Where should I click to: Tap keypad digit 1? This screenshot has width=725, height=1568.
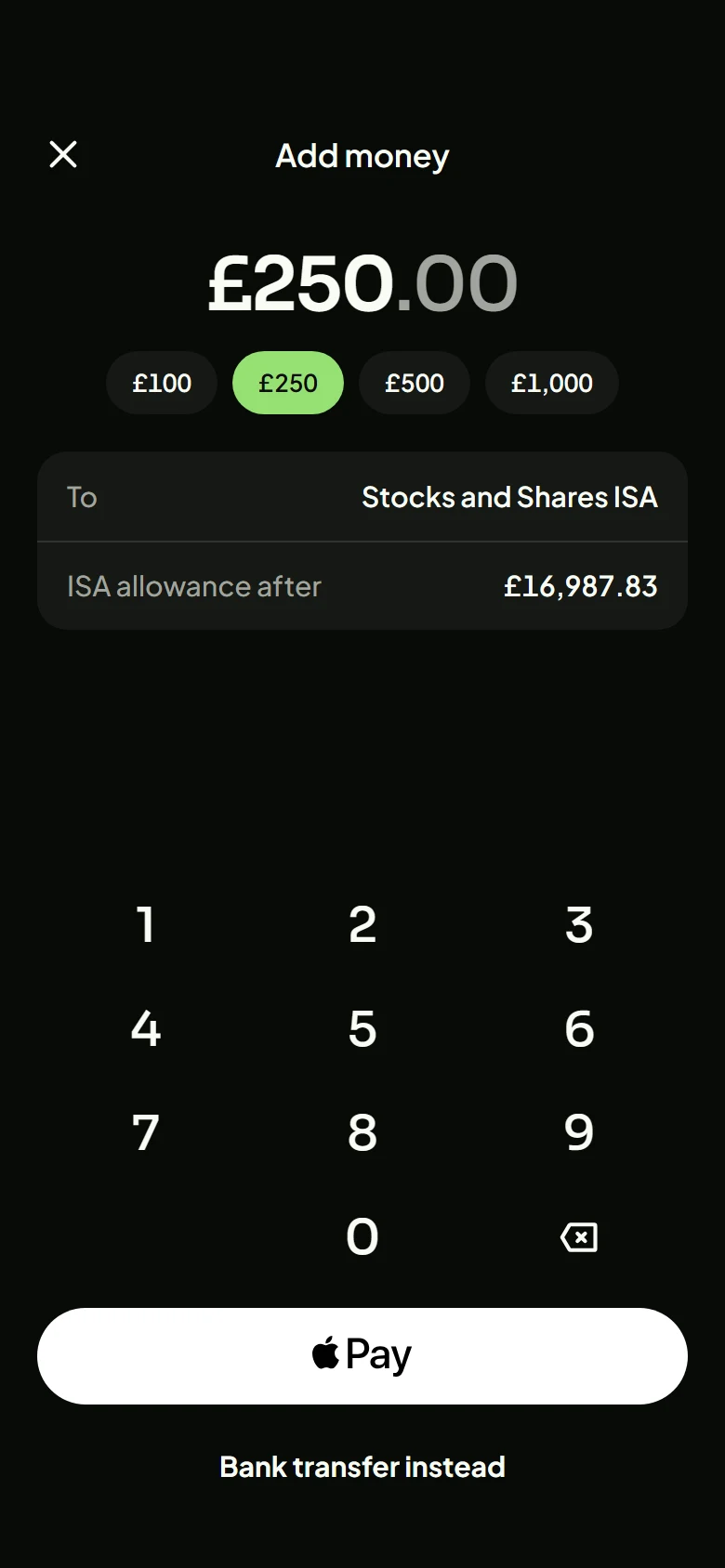click(146, 925)
